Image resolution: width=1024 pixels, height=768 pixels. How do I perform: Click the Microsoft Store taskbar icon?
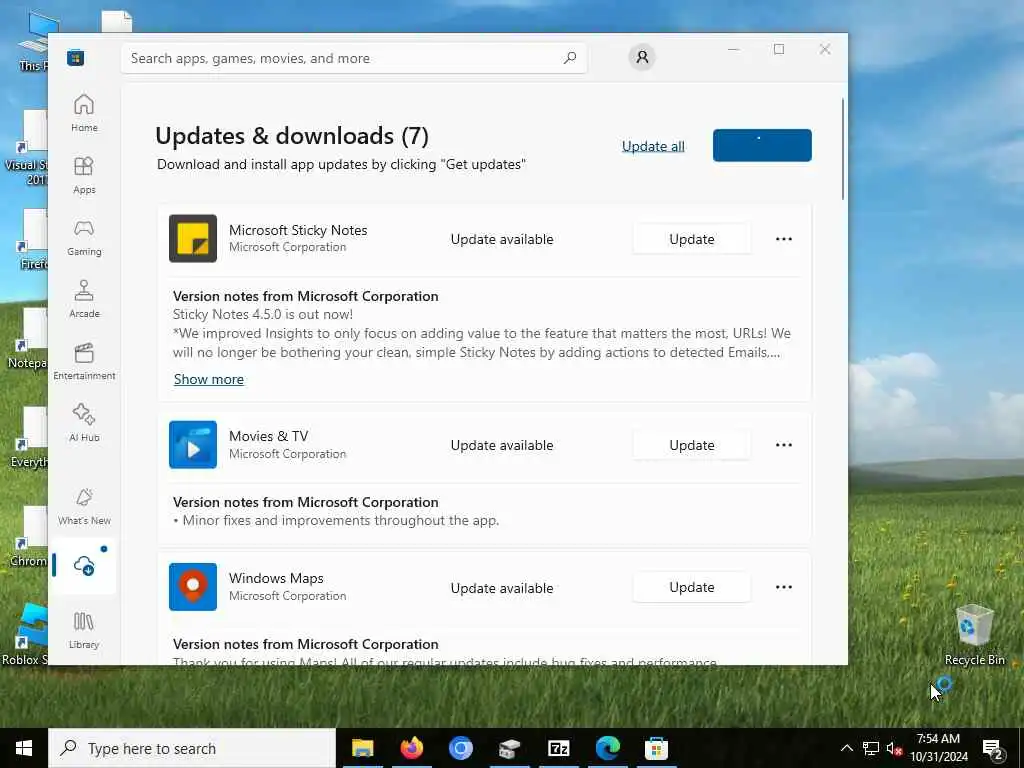(x=656, y=748)
